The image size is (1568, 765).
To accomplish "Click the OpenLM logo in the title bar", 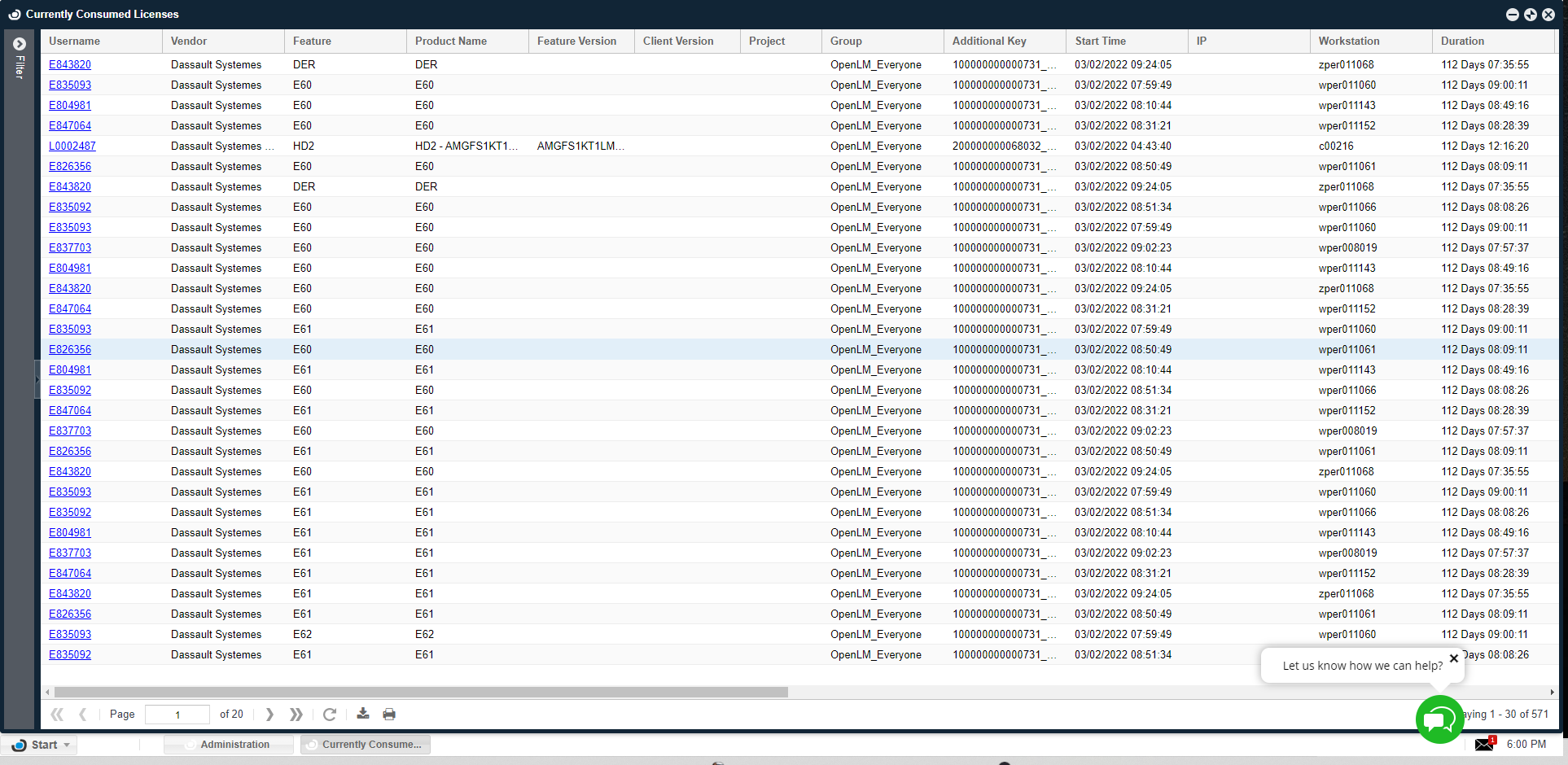I will click(14, 13).
